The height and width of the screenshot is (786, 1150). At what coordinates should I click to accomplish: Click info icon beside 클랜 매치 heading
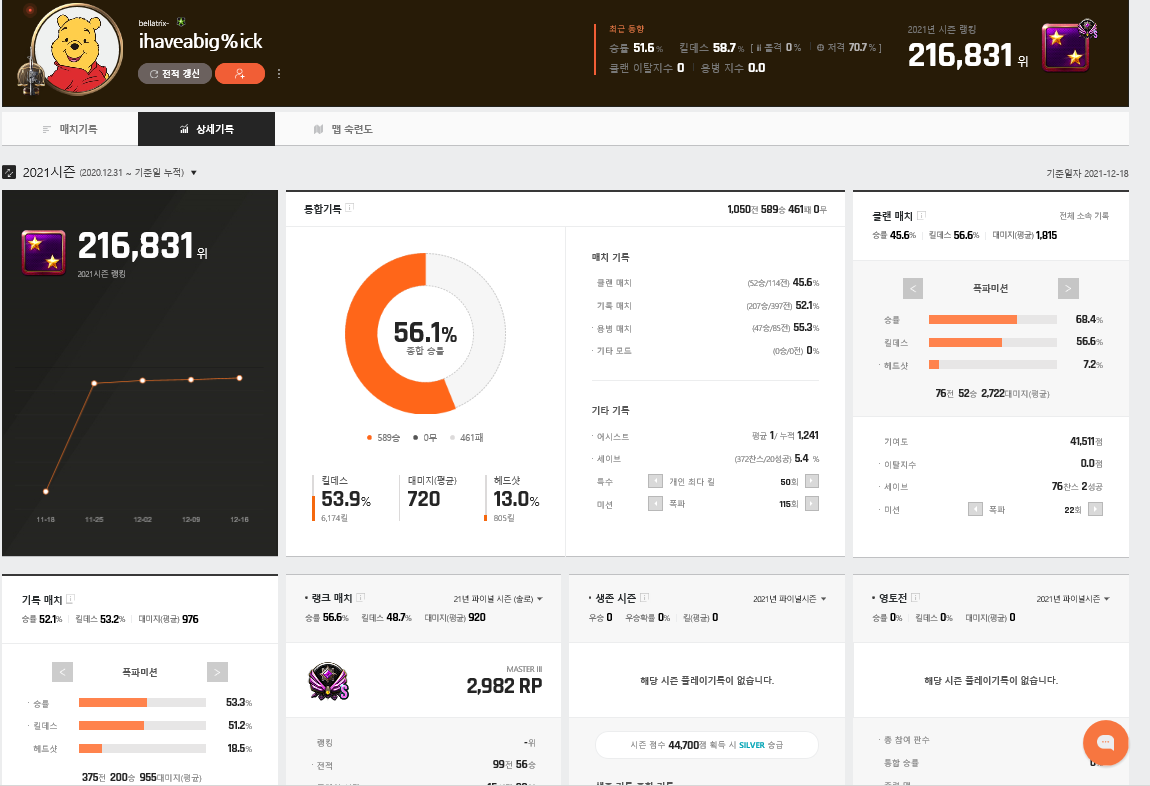921,215
